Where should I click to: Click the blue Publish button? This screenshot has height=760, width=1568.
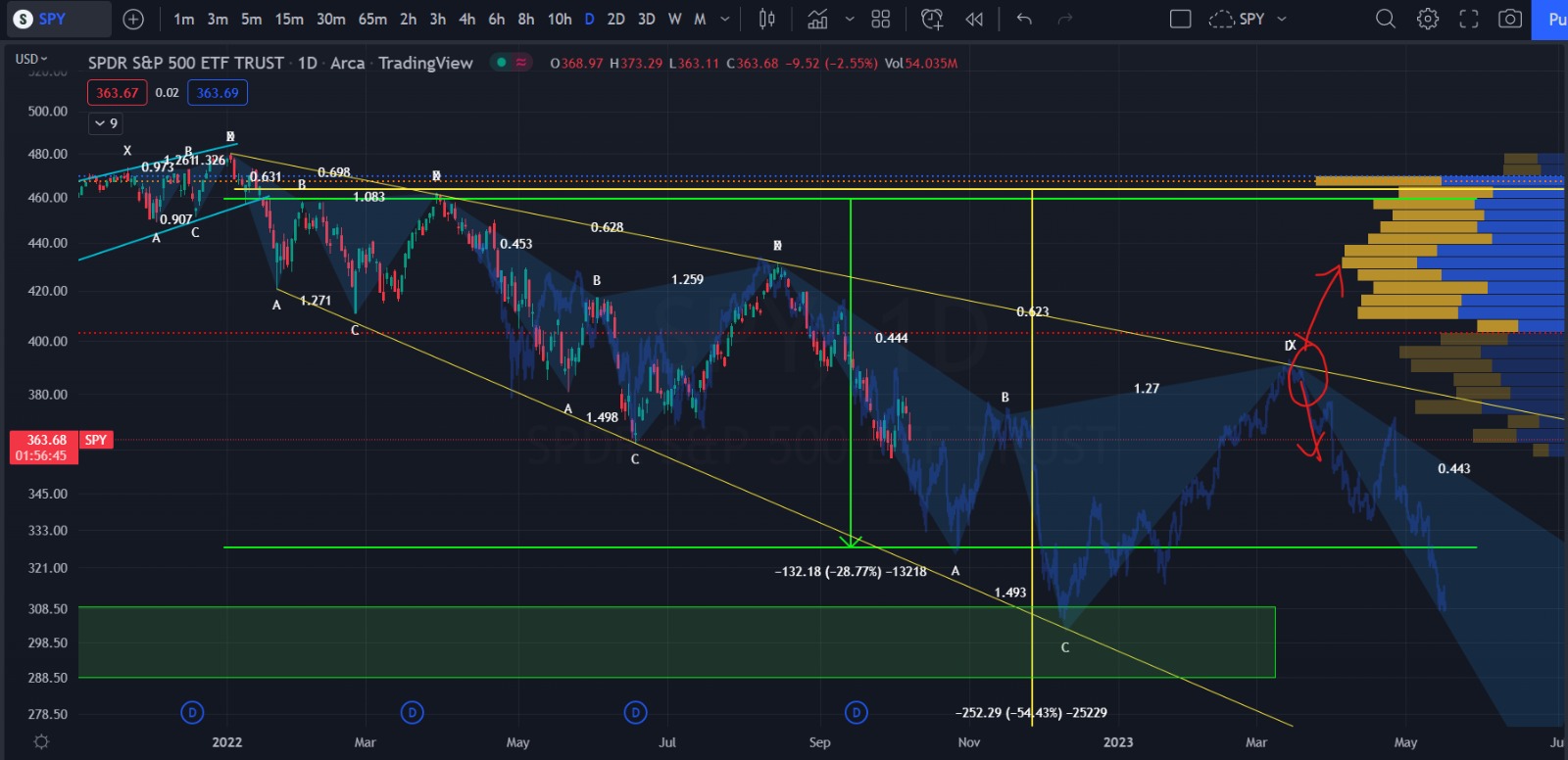[1550, 20]
